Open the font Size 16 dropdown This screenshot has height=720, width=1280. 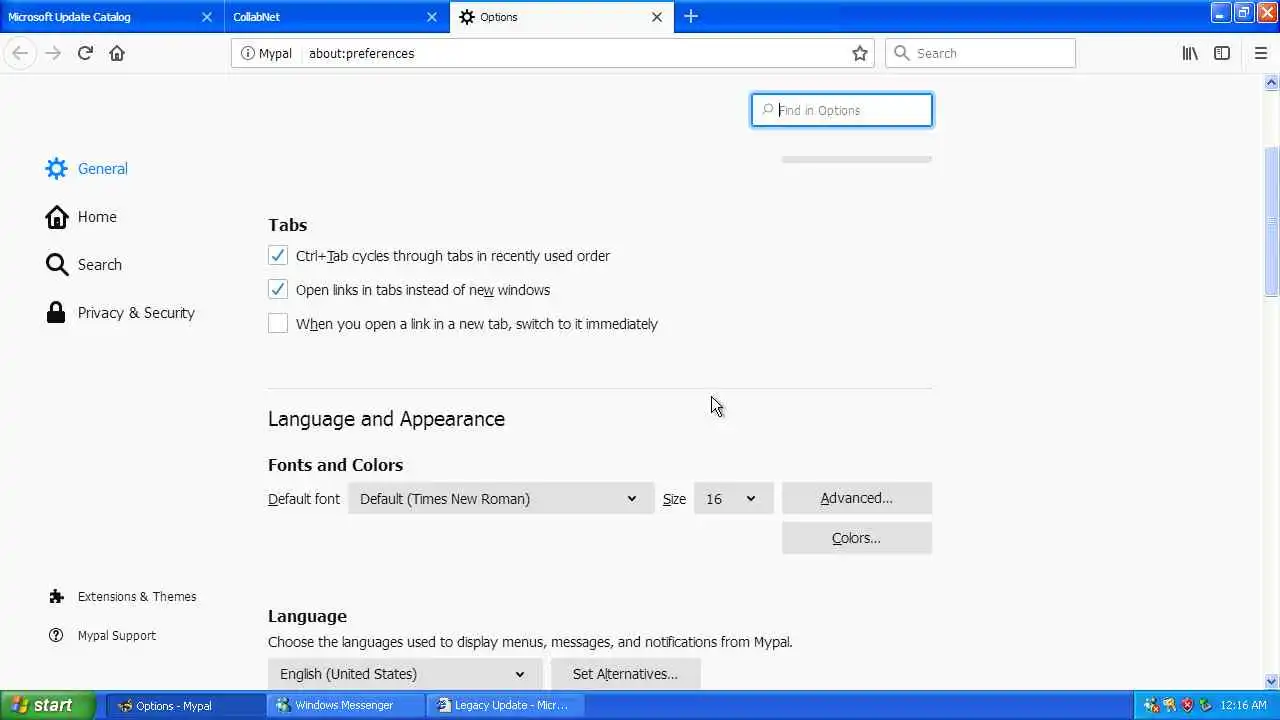(x=734, y=498)
